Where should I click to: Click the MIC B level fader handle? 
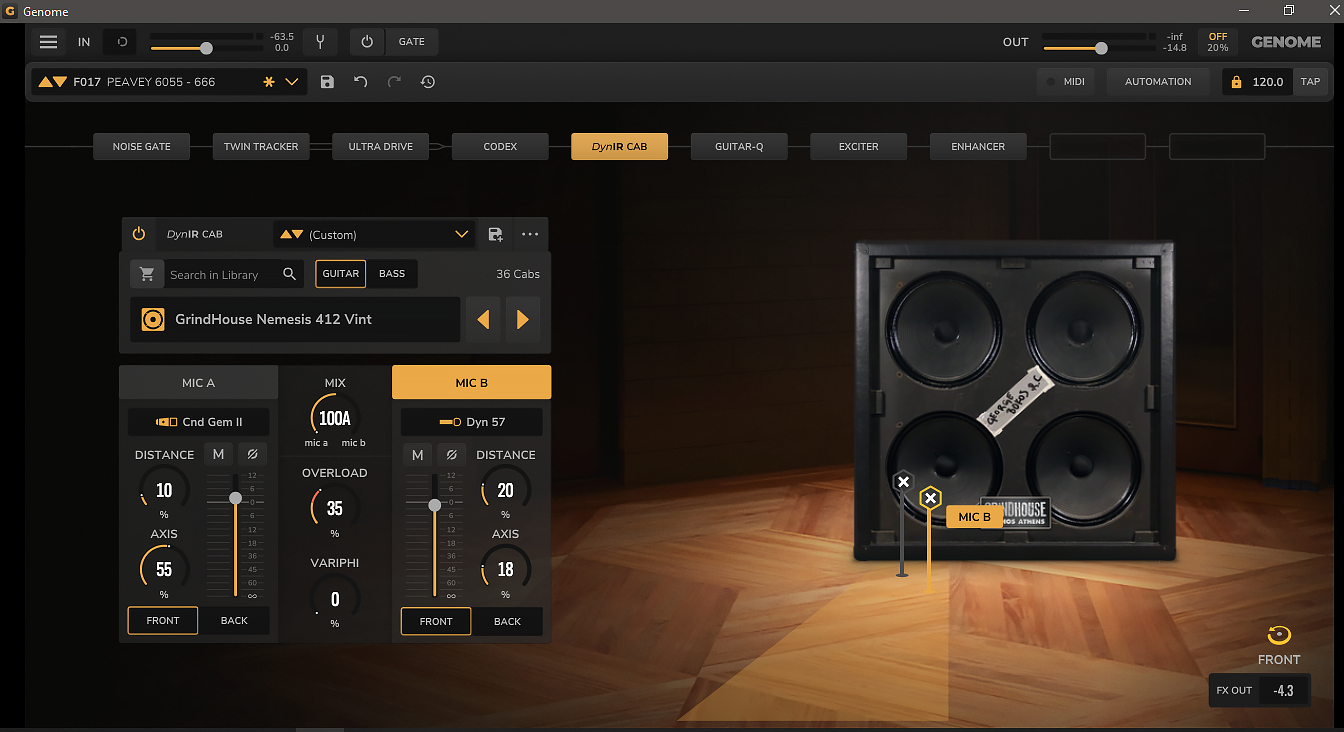tap(435, 505)
